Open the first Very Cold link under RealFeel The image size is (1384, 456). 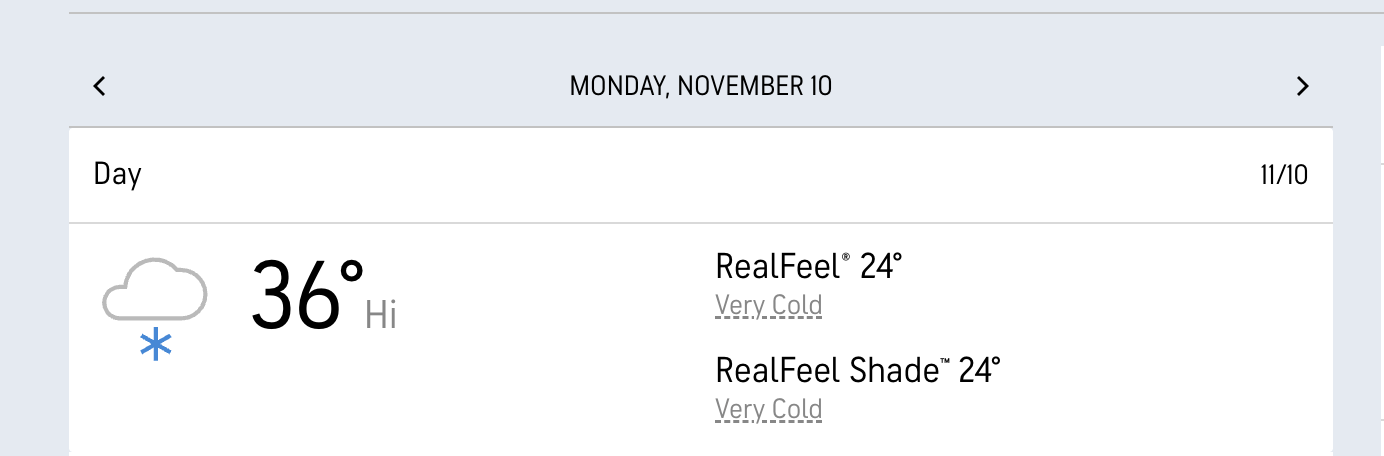point(768,305)
